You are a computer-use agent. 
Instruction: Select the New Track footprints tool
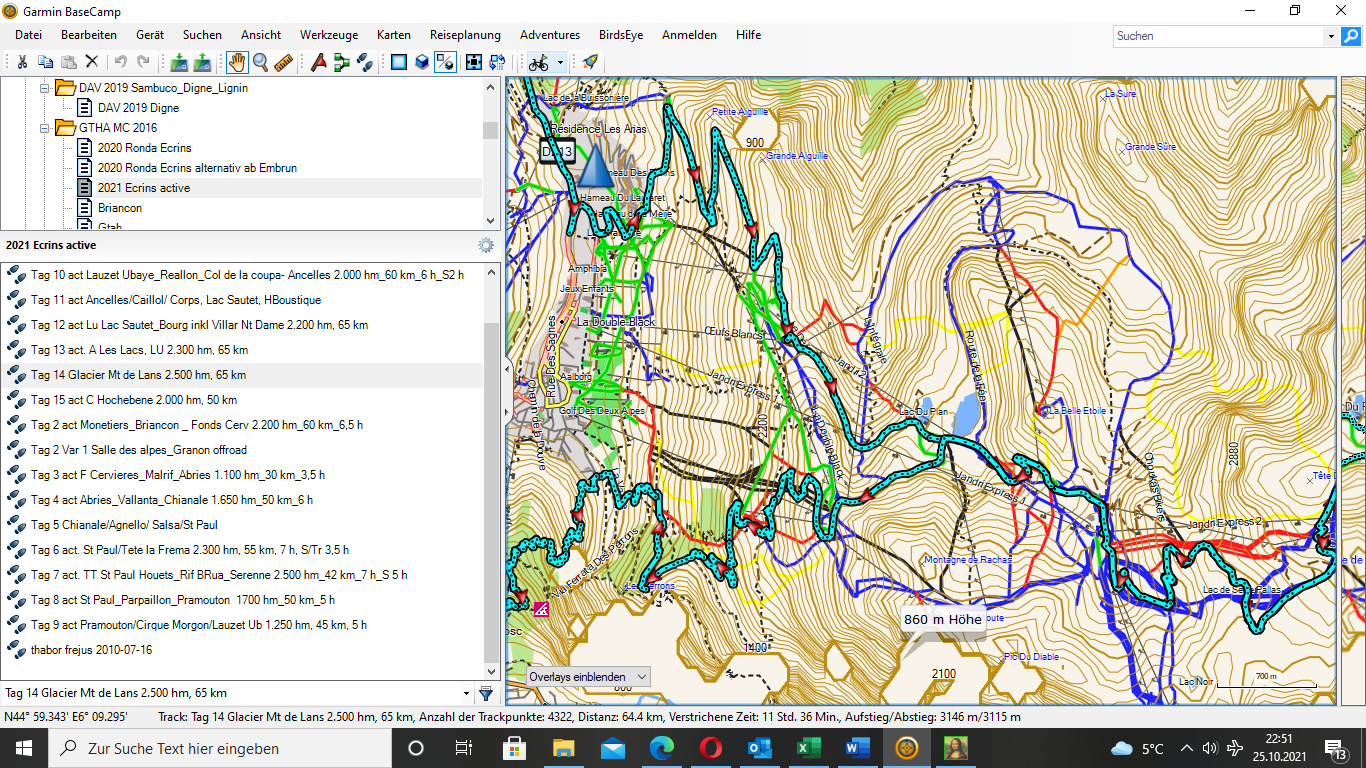click(x=365, y=62)
